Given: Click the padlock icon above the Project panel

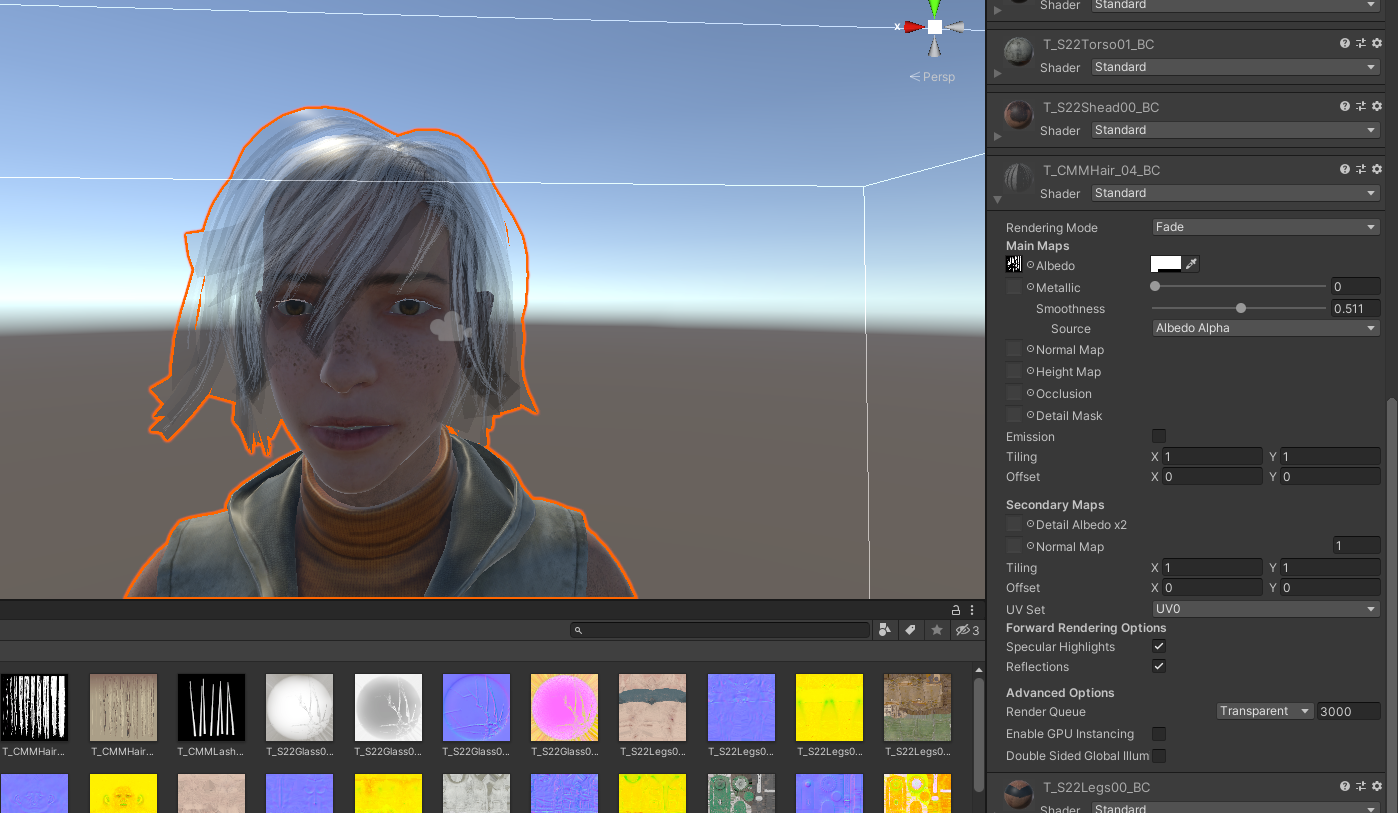Looking at the screenshot, I should tap(955, 609).
